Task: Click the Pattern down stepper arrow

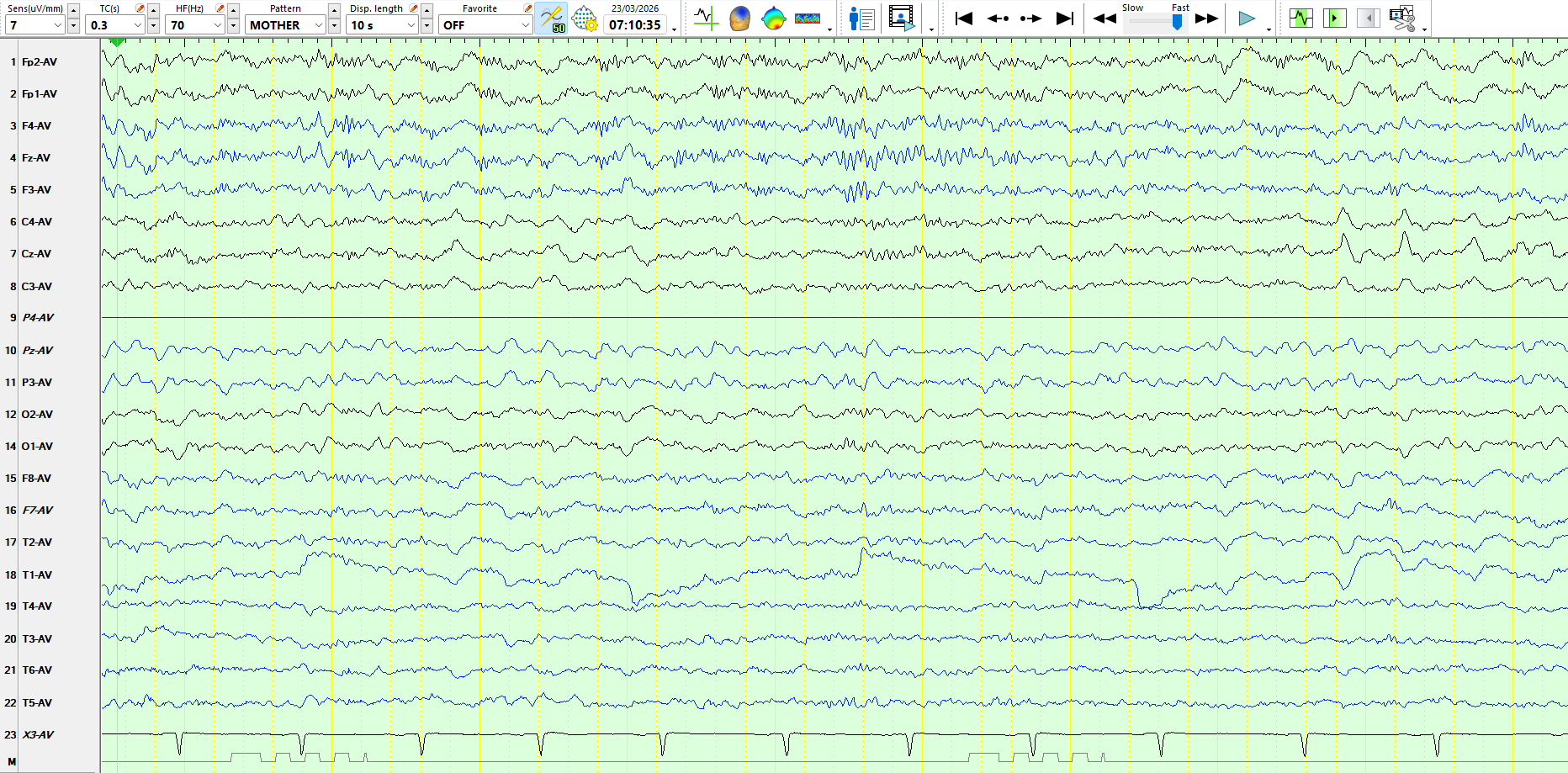Action: [x=334, y=26]
